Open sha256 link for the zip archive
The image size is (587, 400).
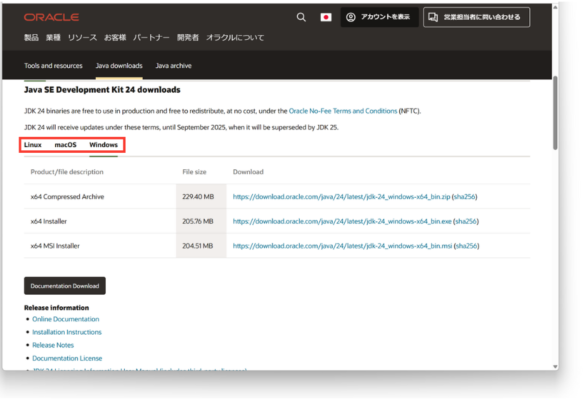pyautogui.click(x=464, y=197)
